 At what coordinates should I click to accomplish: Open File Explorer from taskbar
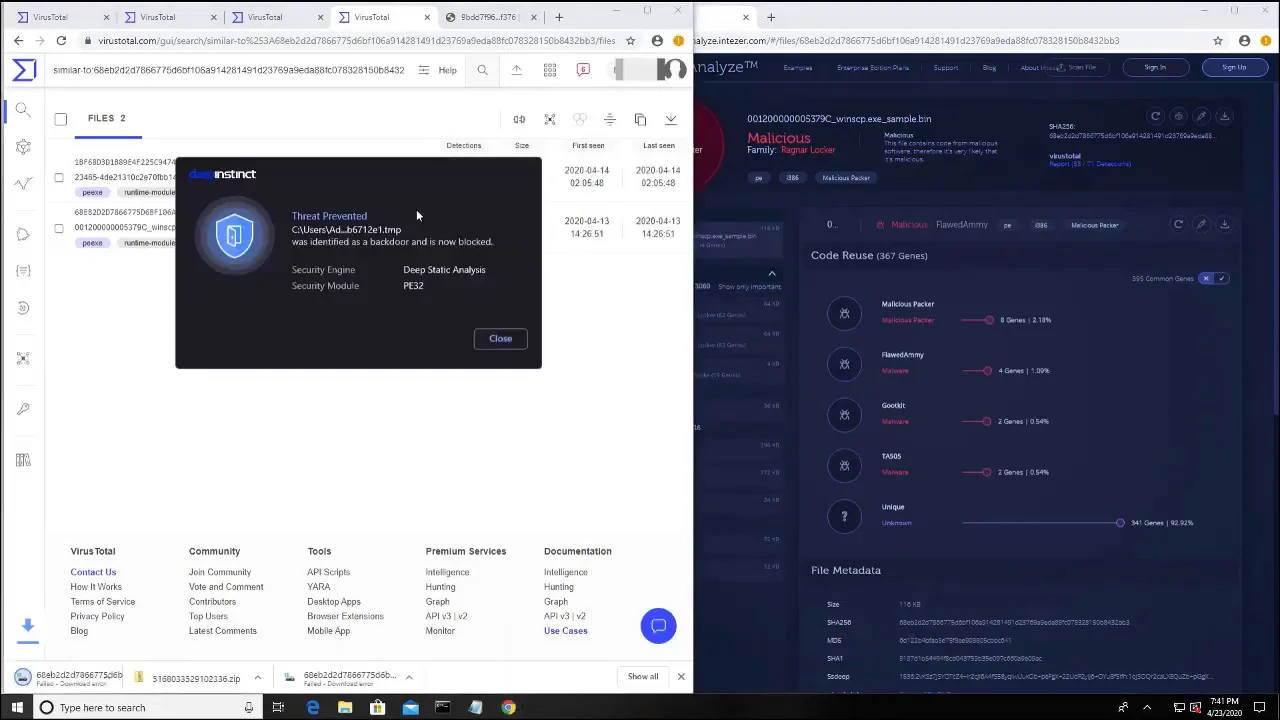point(345,708)
